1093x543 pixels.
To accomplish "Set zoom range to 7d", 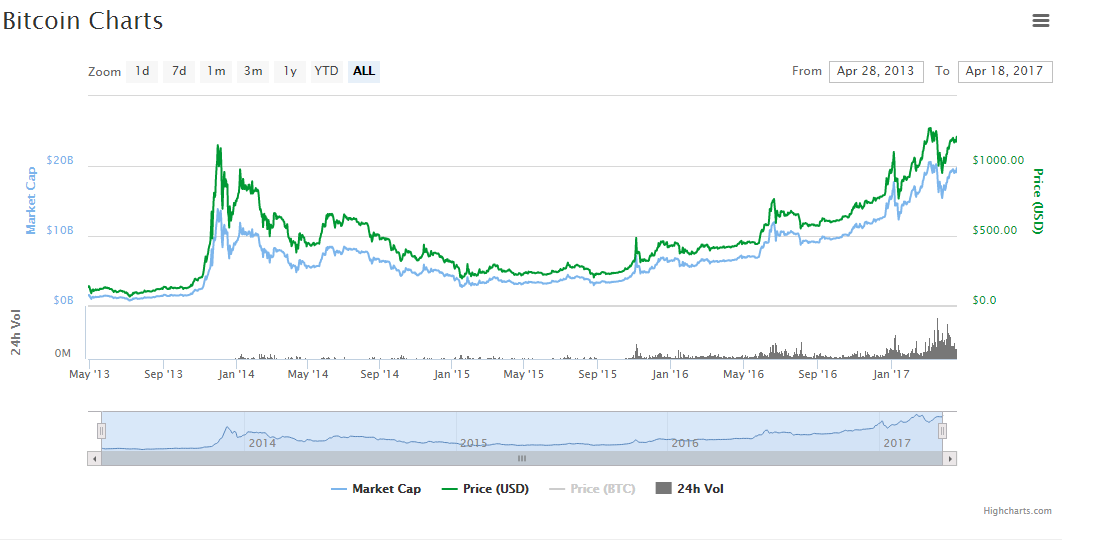I will 179,71.
